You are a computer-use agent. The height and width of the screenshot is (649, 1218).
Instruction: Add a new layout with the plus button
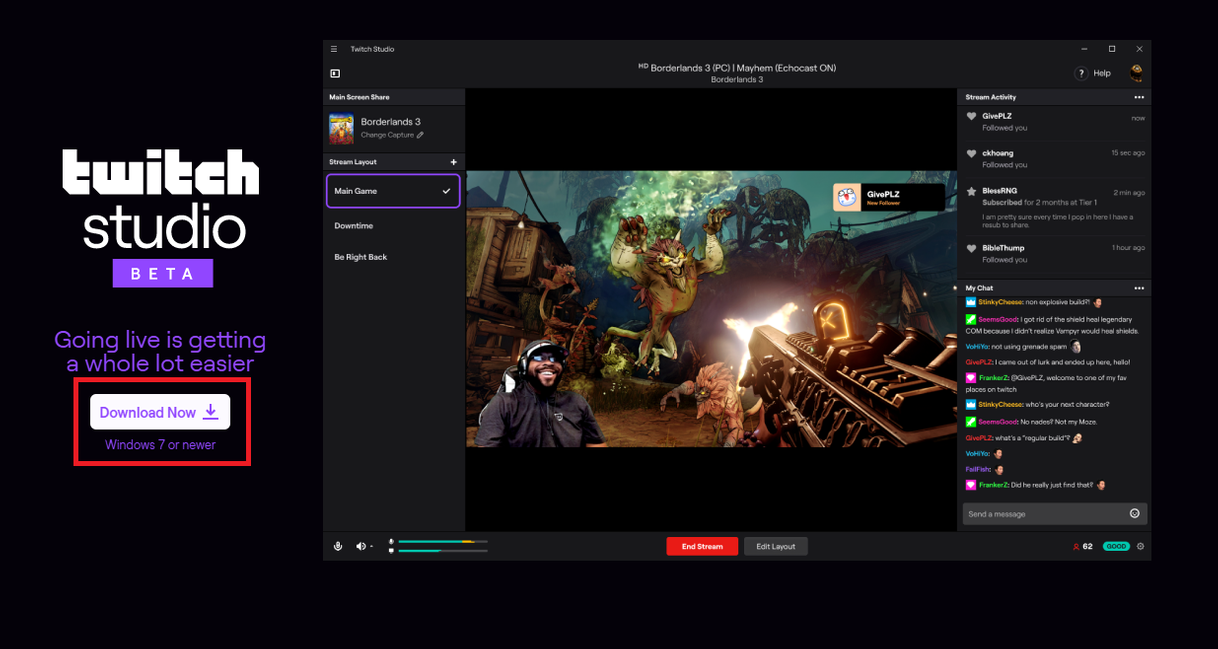click(453, 161)
